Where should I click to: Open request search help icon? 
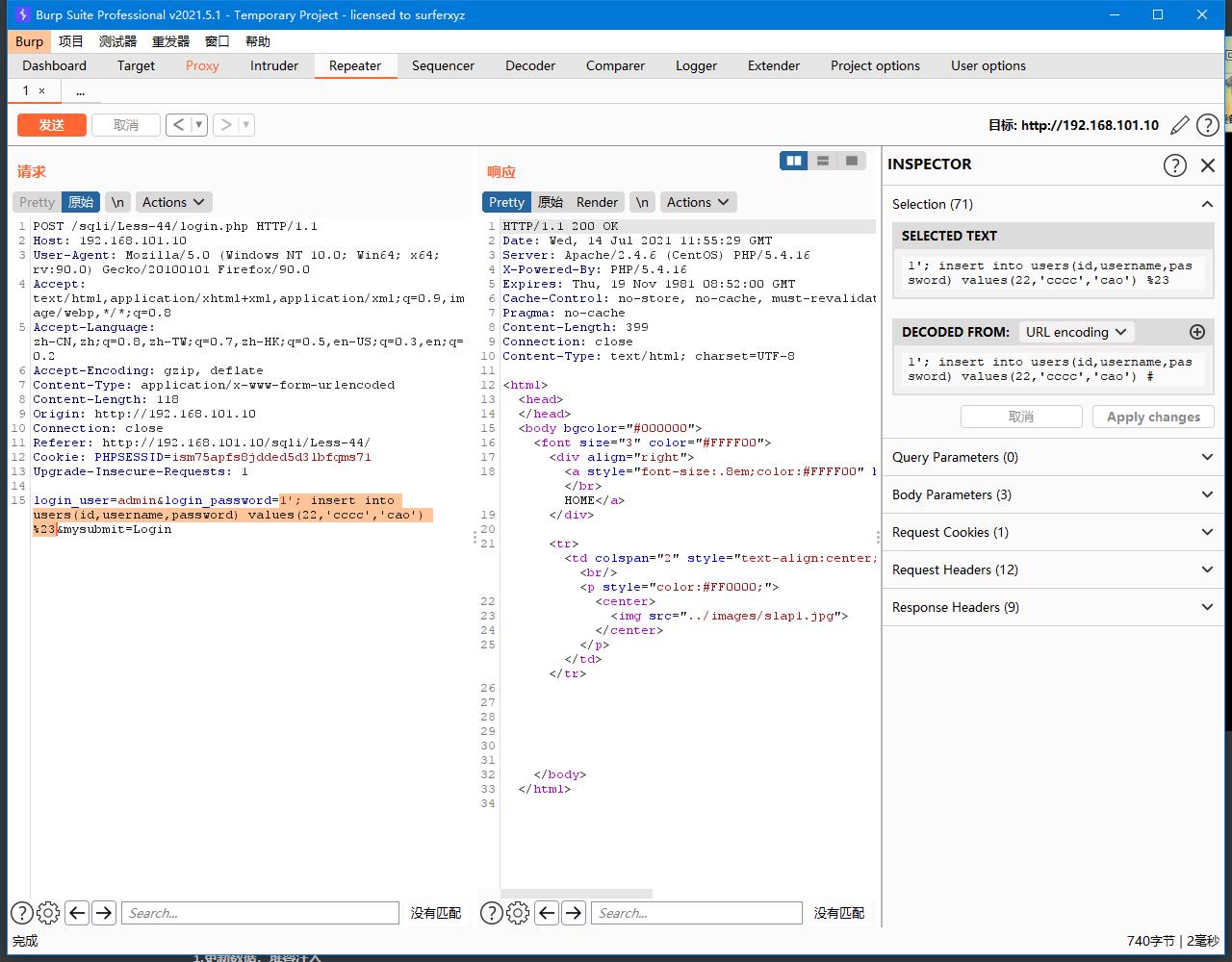pyautogui.click(x=21, y=913)
